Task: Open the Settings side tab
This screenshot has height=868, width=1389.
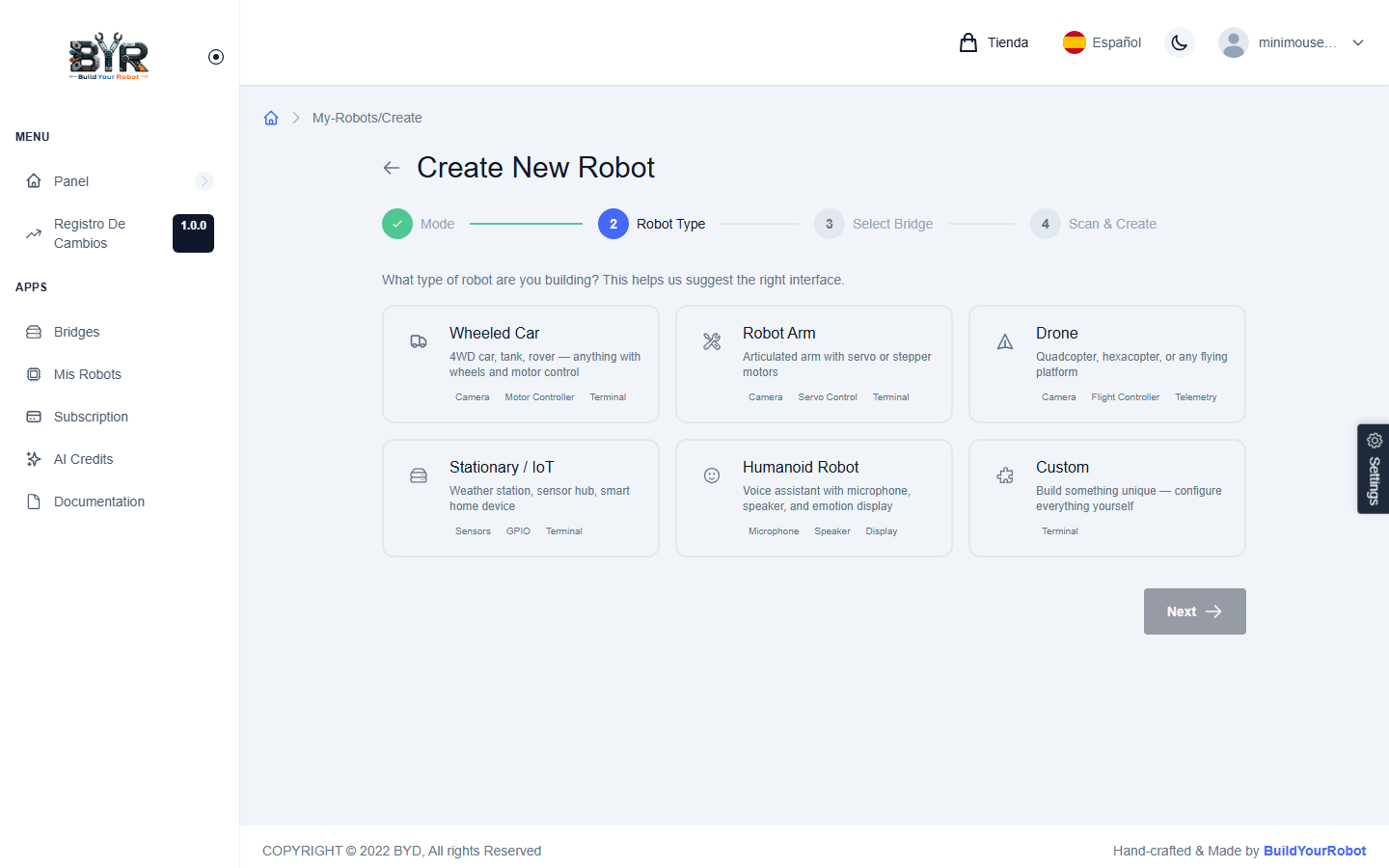Action: (1374, 469)
